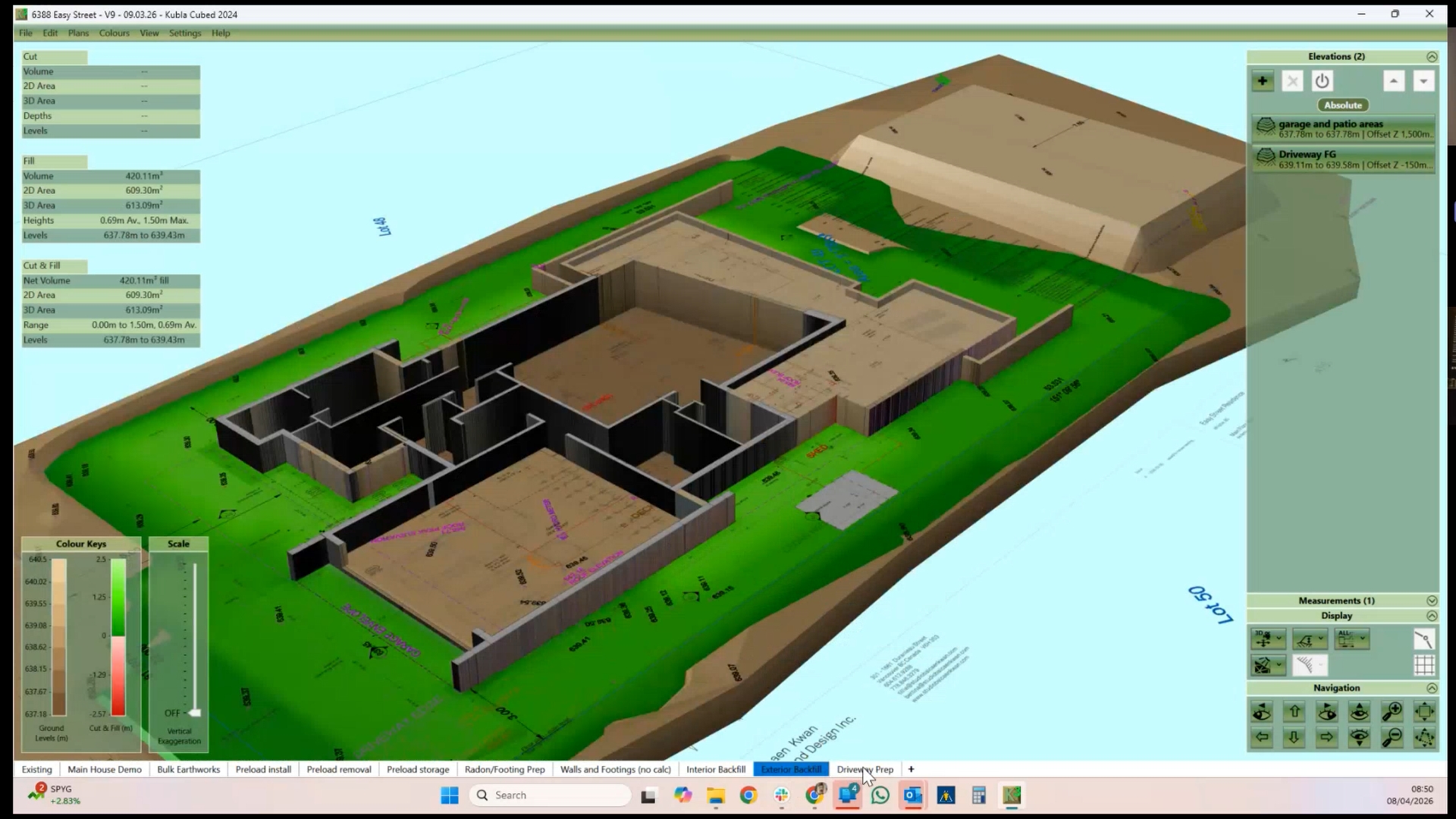
Task: Toggle the grid display button
Action: click(1424, 665)
